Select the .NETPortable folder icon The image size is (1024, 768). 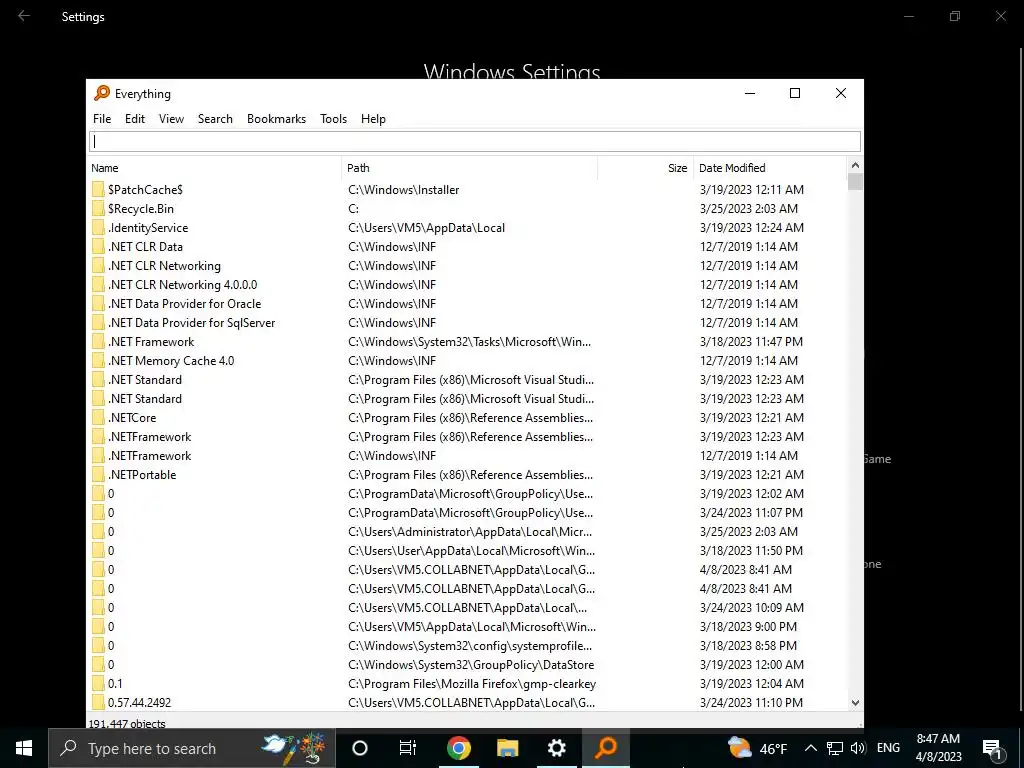[98, 475]
